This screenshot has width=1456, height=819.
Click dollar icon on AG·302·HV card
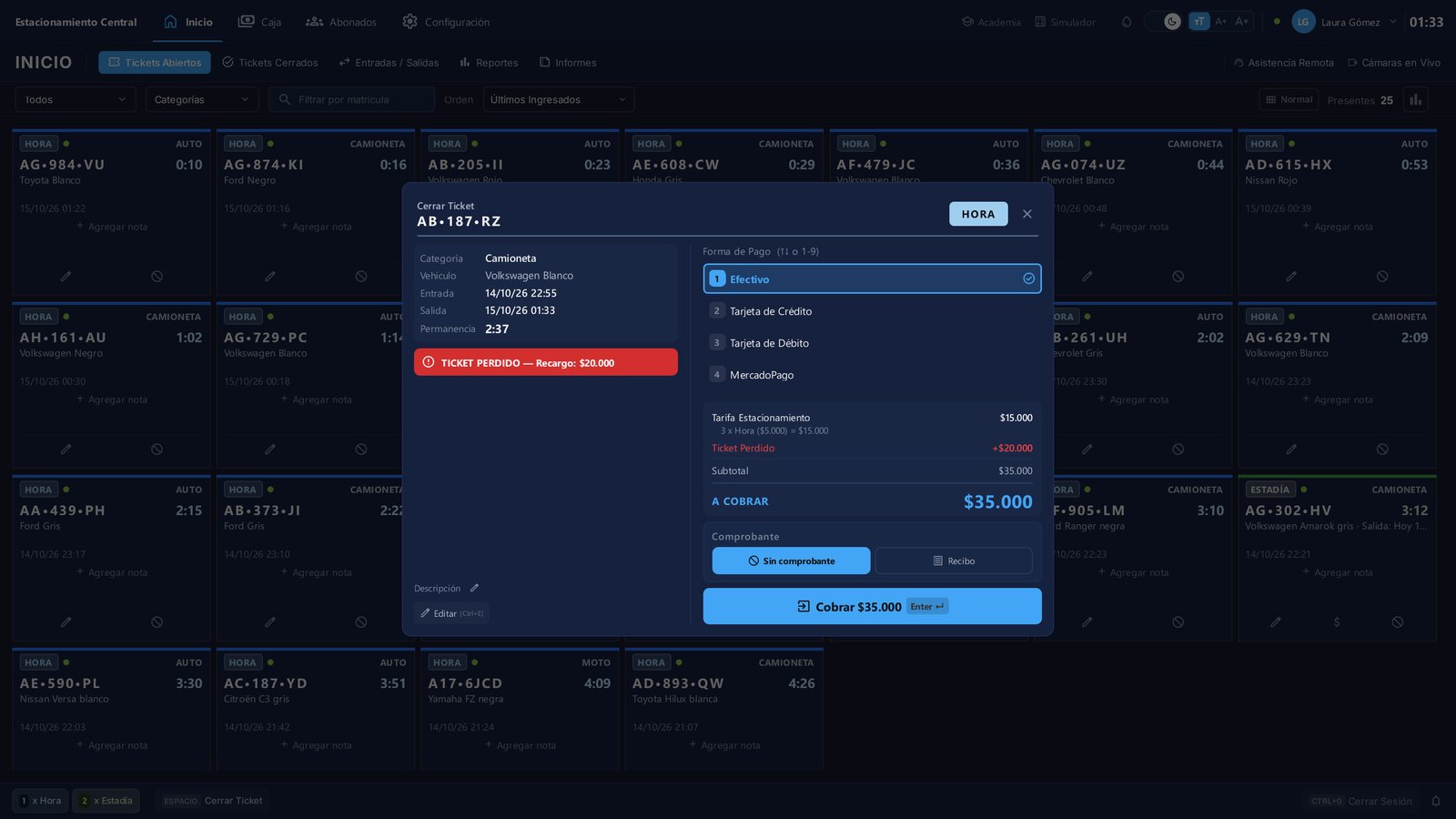point(1336,622)
